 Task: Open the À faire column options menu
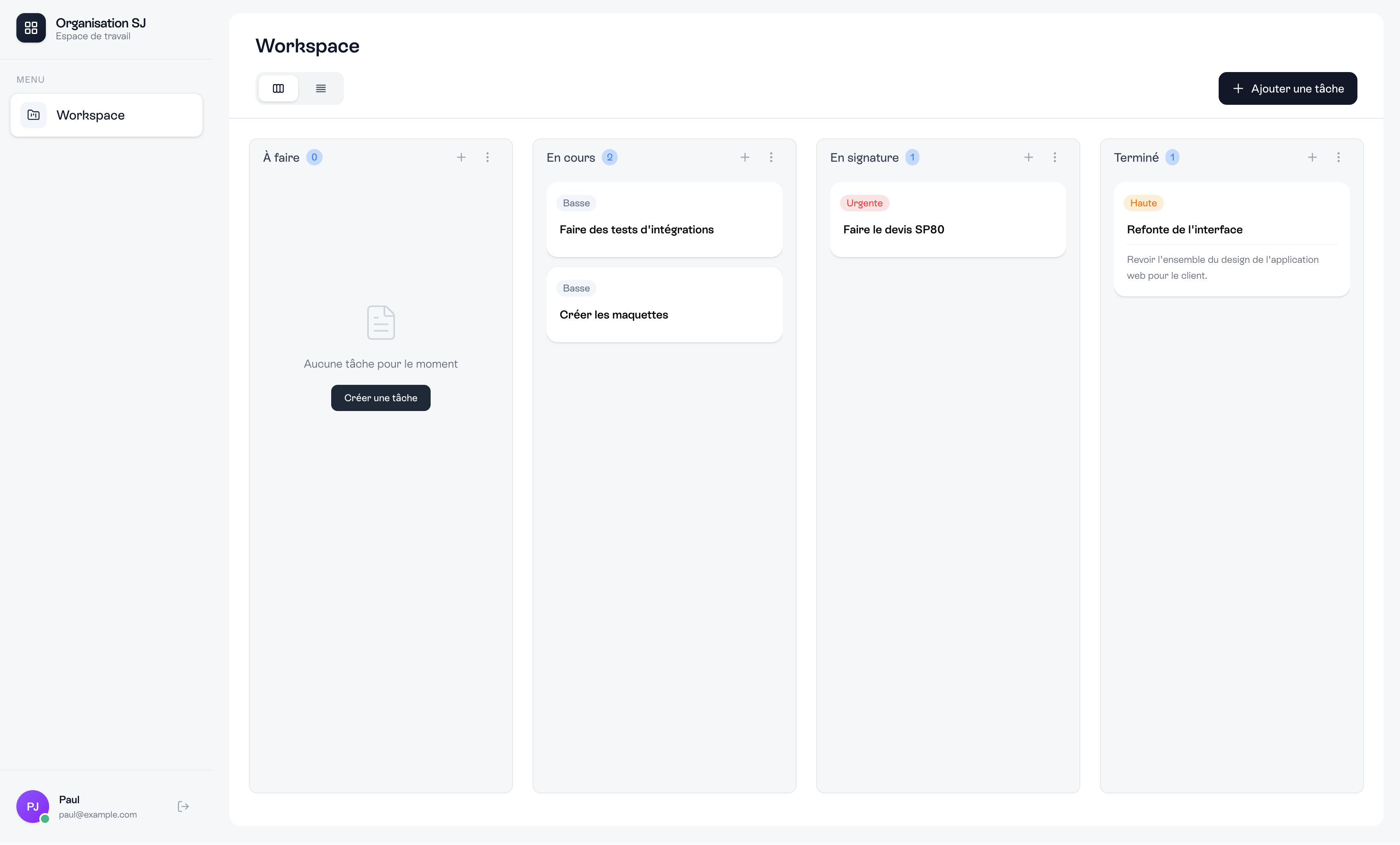[x=487, y=157]
